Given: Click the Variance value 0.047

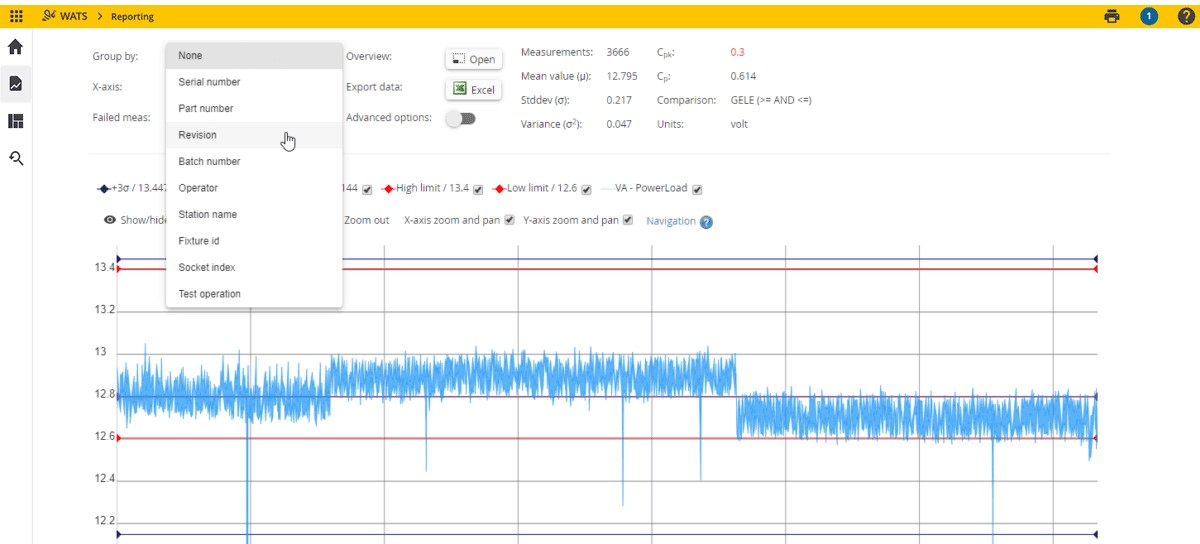Looking at the screenshot, I should point(619,124).
